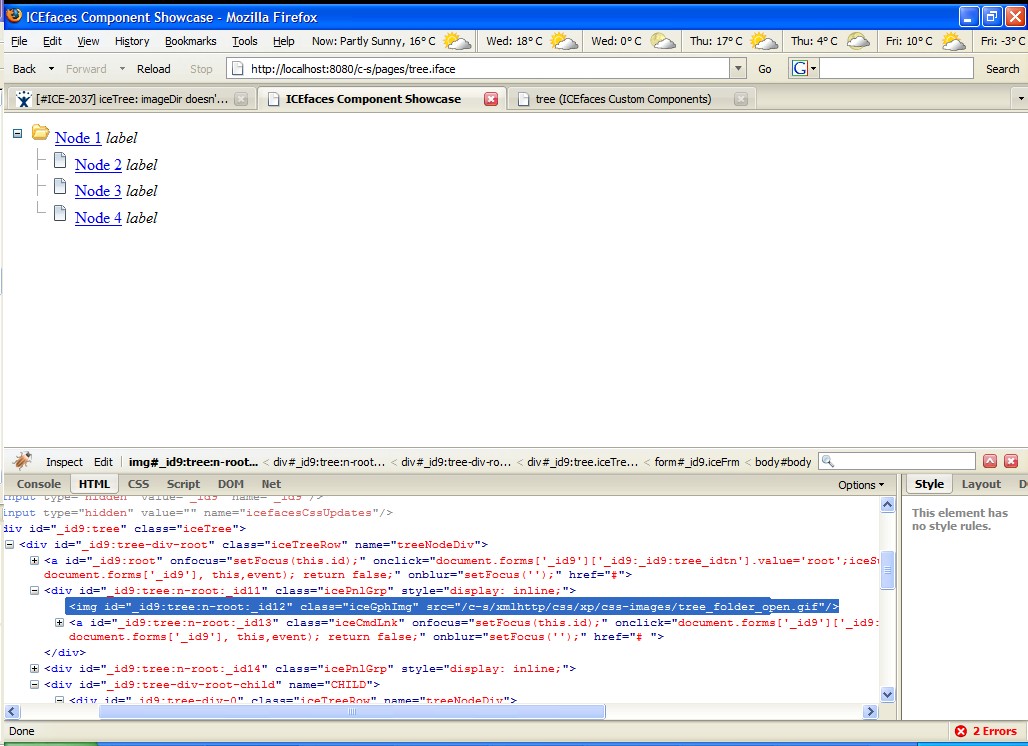Click the horizontal scrollbar thumb in HTML panel
The height and width of the screenshot is (746, 1028).
351,711
